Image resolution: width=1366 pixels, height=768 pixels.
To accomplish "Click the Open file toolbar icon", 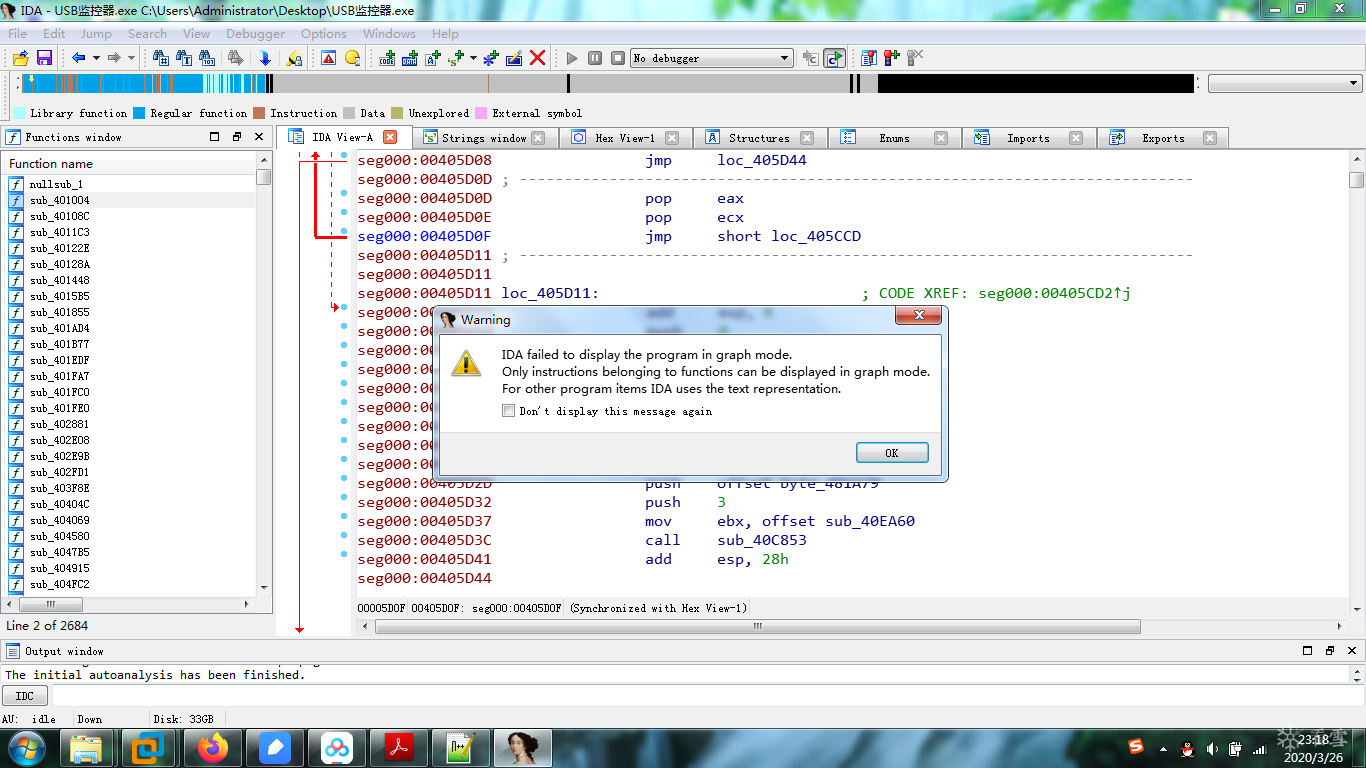I will 20,58.
